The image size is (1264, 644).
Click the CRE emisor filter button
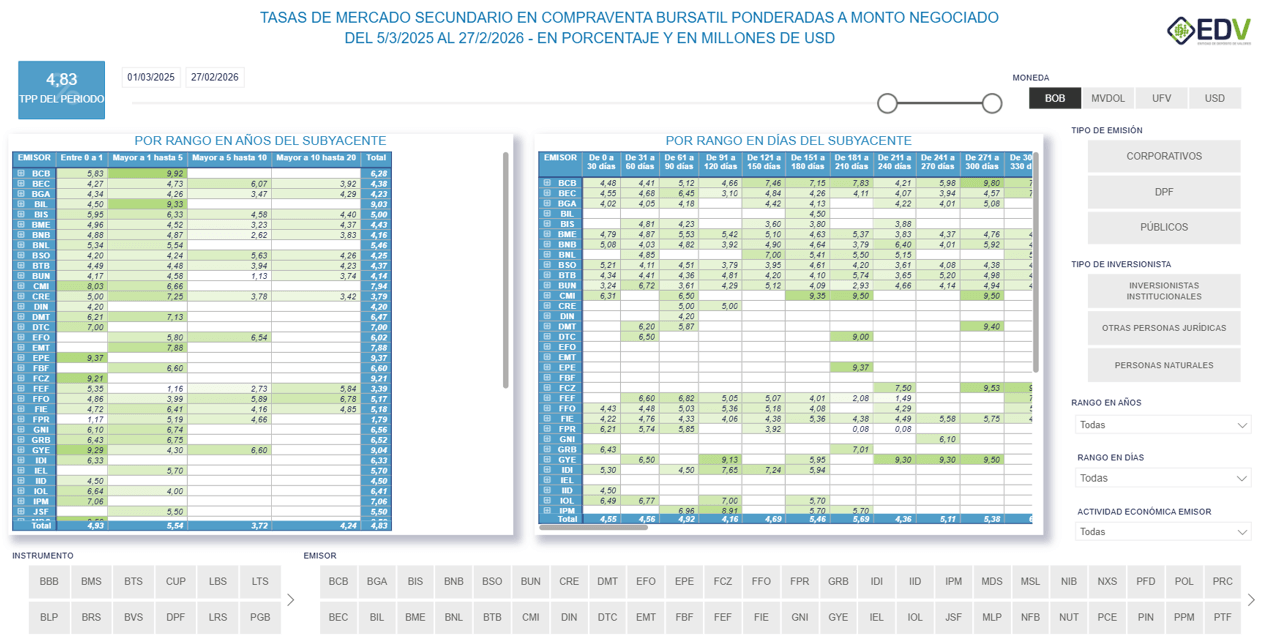(x=568, y=581)
